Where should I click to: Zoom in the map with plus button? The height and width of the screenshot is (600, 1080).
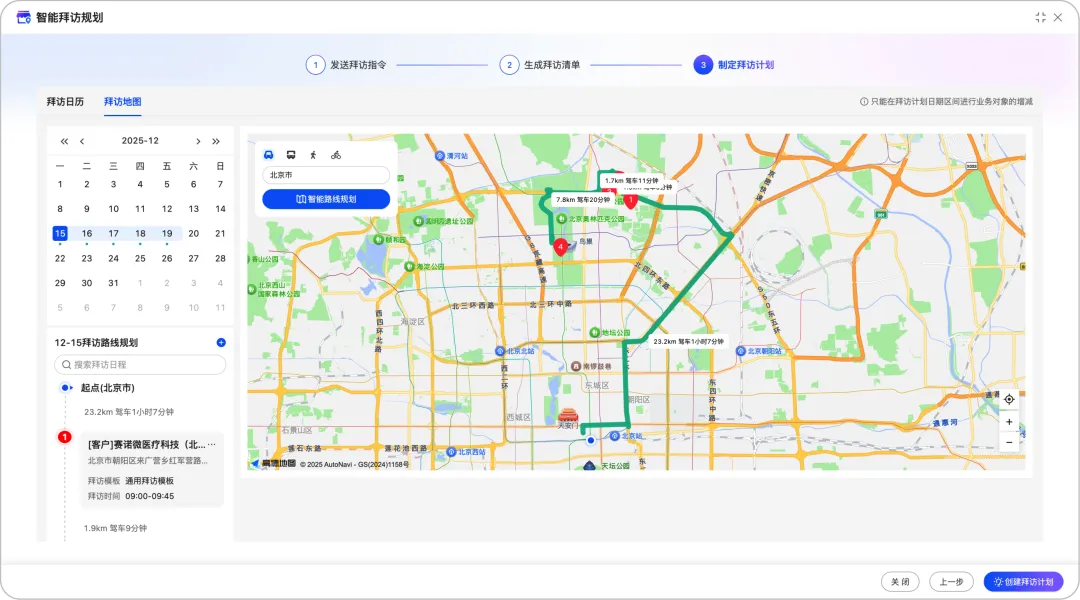(1009, 422)
